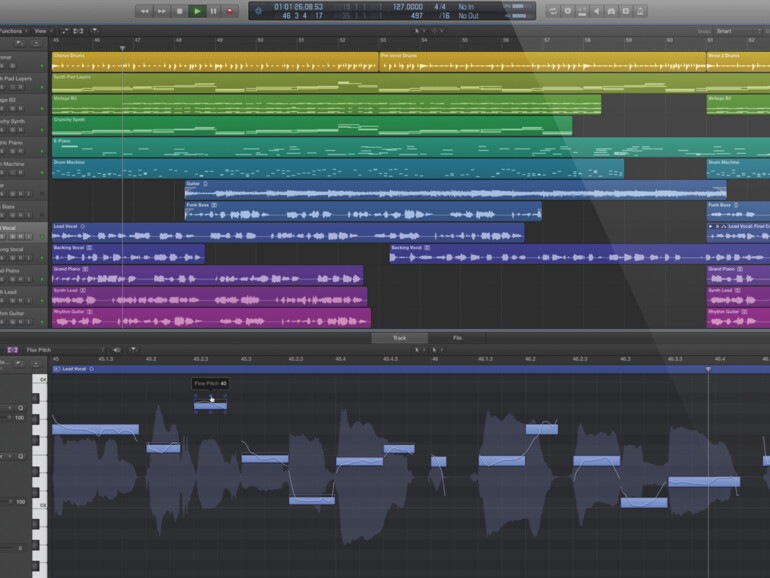
Task: Record-enable the Vintage B3 track
Action: (x=20, y=109)
